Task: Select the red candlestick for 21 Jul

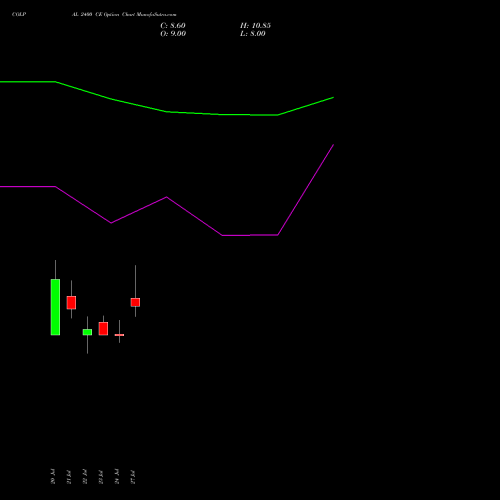Action: (71, 302)
